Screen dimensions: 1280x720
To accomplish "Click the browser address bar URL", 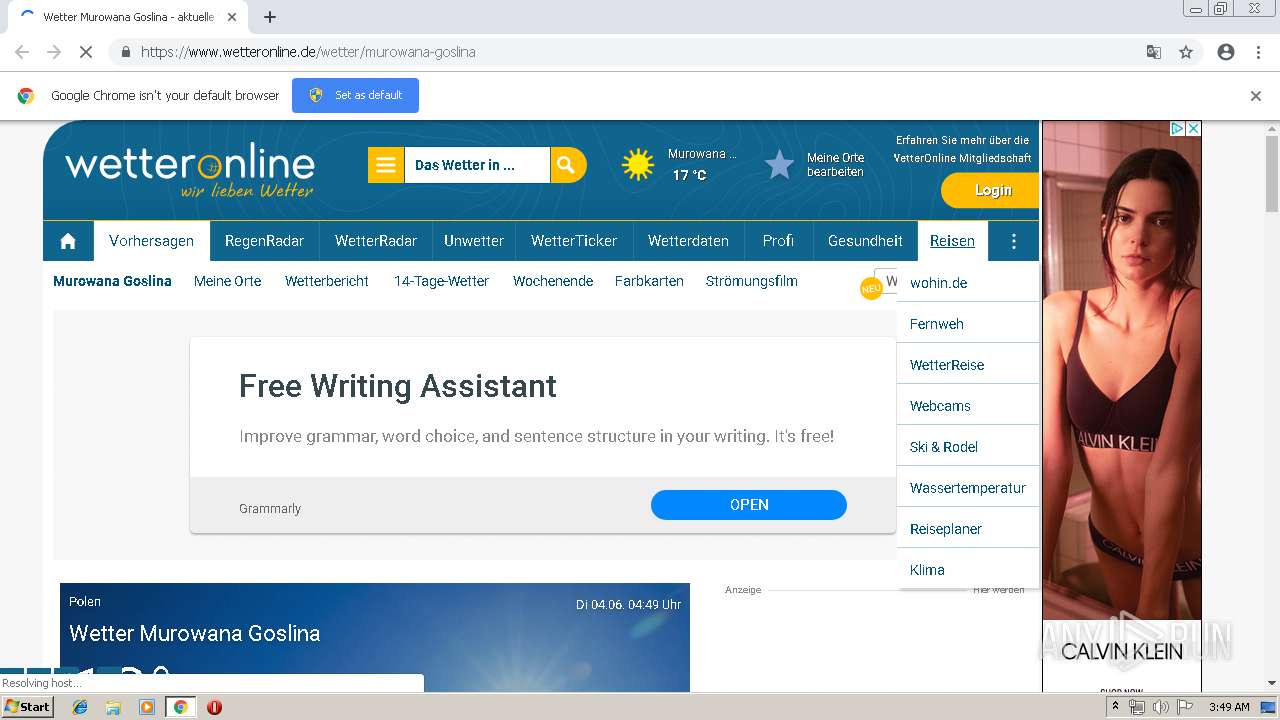I will (308, 52).
